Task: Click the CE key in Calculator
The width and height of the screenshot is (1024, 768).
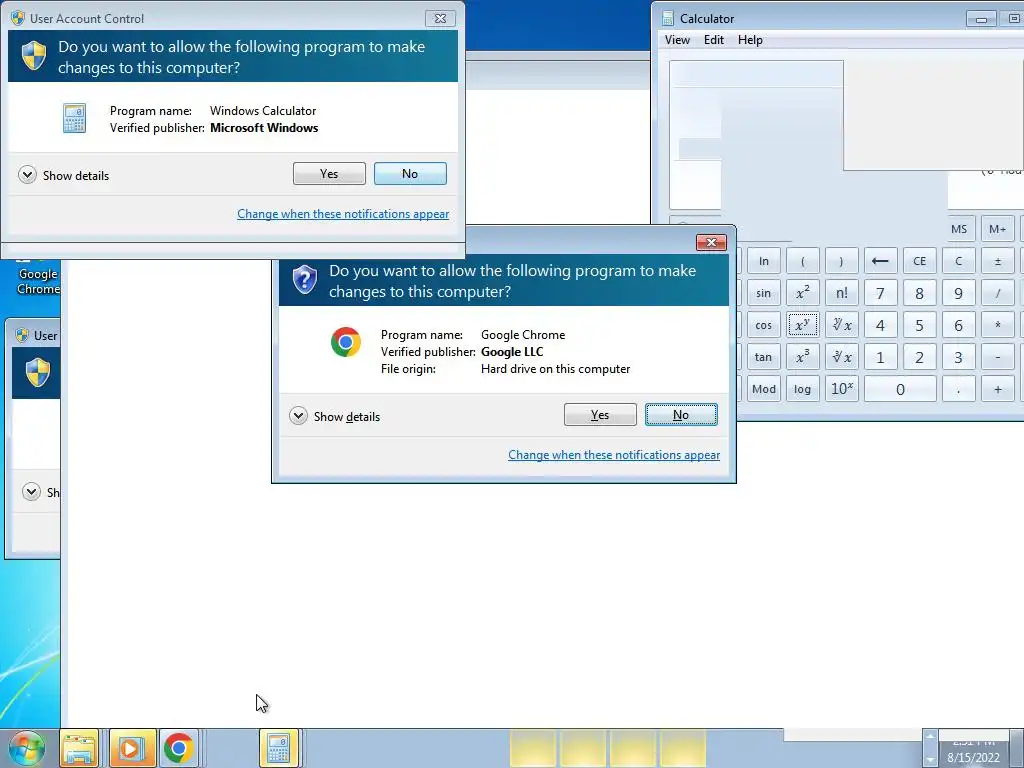Action: [x=920, y=261]
